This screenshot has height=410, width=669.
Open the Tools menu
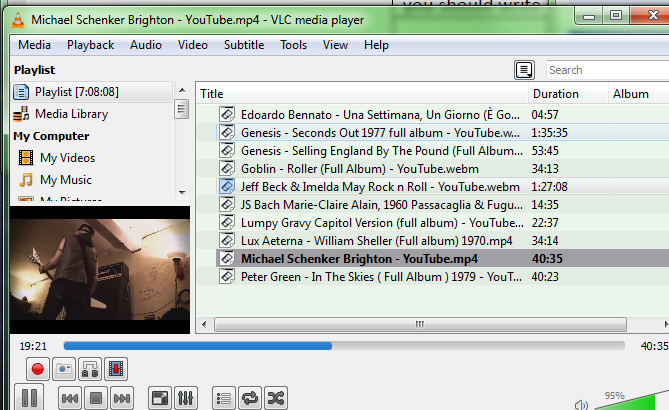click(294, 45)
